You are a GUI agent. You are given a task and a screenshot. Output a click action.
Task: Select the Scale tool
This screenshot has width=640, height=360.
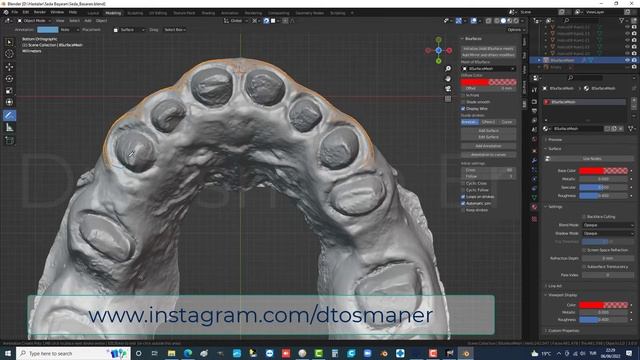coord(9,91)
